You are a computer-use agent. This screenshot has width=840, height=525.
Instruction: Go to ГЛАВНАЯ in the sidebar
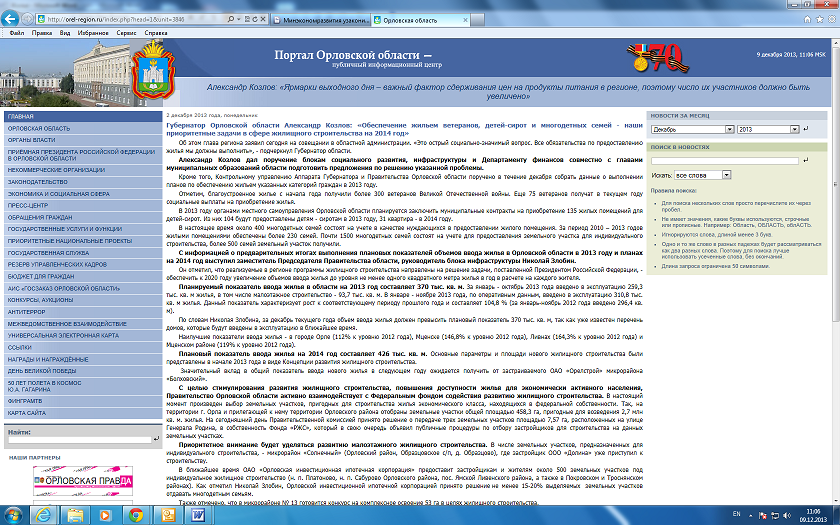(x=83, y=116)
